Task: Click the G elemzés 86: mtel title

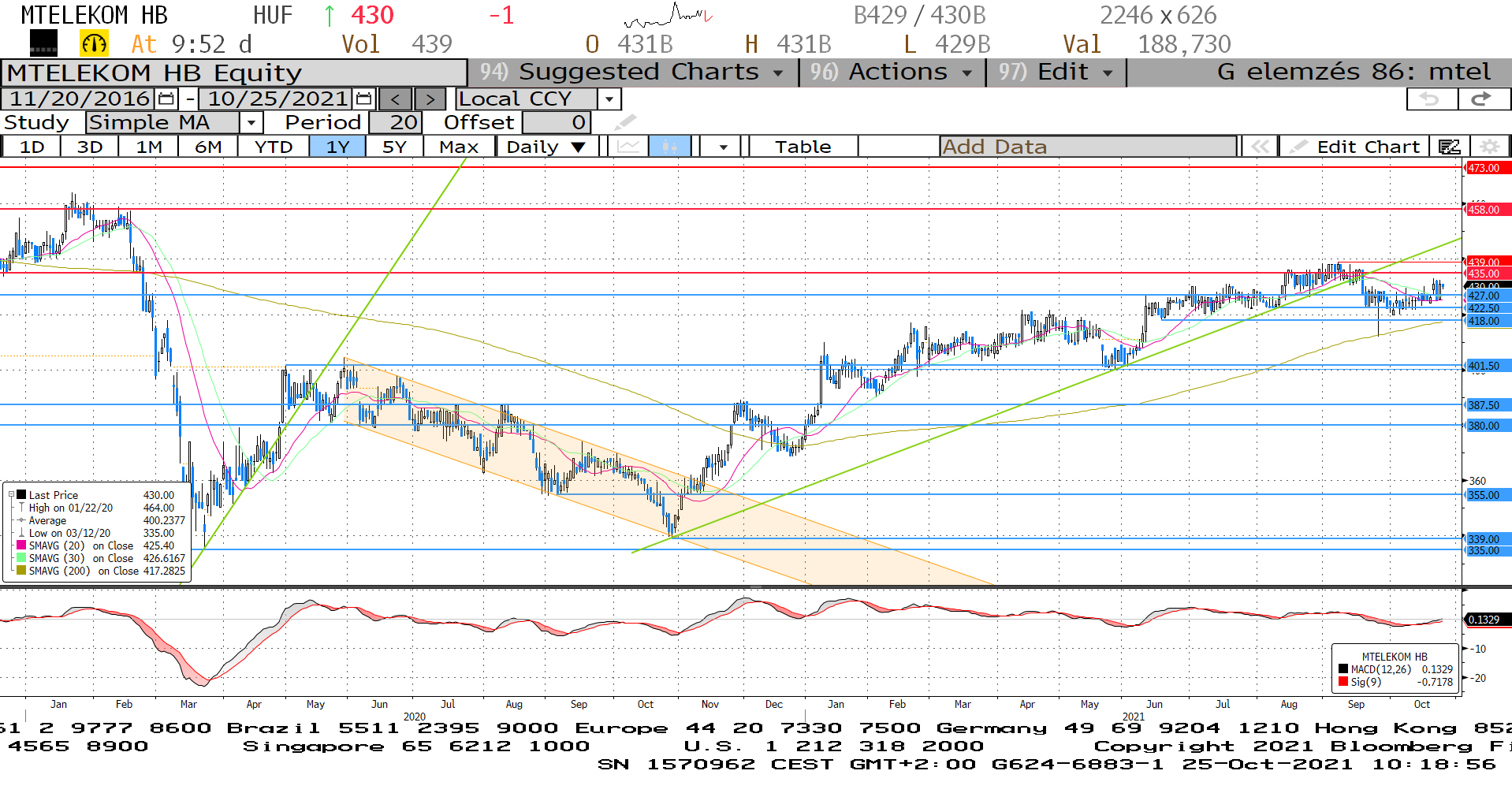Action: click(1353, 72)
